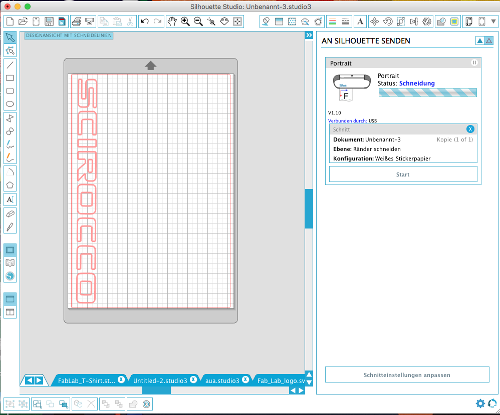Choose the Rectangle drawing tool
This screenshot has height=415, width=500.
(x=10, y=78)
